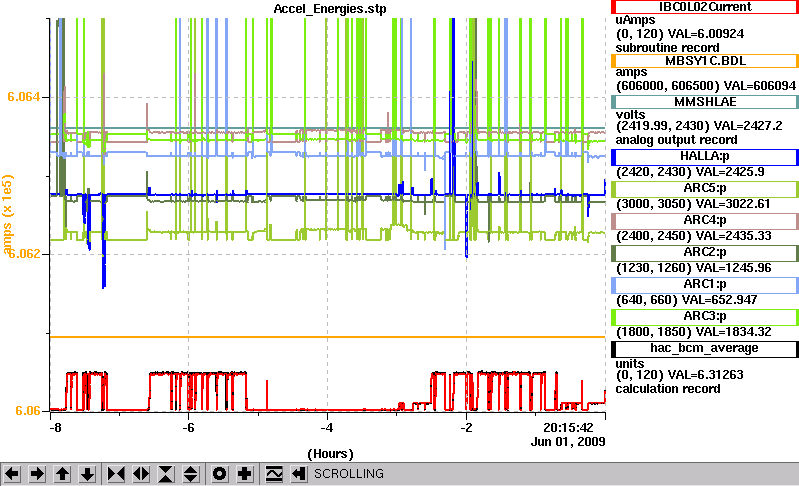Zoom in horizontally with bowtie icon
The height and width of the screenshot is (486, 799).
[116, 474]
